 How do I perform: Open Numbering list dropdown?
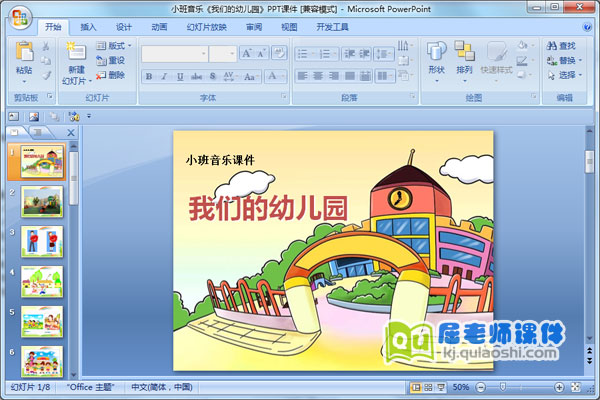(x=328, y=54)
